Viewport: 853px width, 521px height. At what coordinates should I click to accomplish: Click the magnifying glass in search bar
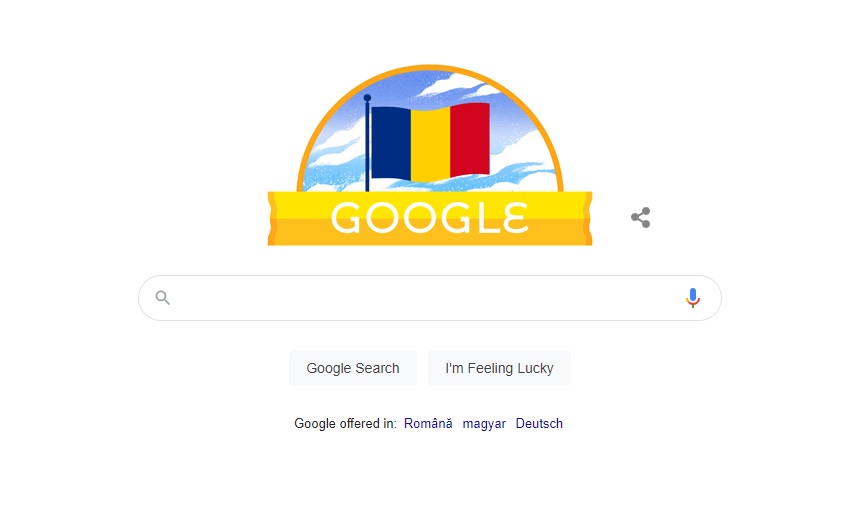pyautogui.click(x=163, y=297)
